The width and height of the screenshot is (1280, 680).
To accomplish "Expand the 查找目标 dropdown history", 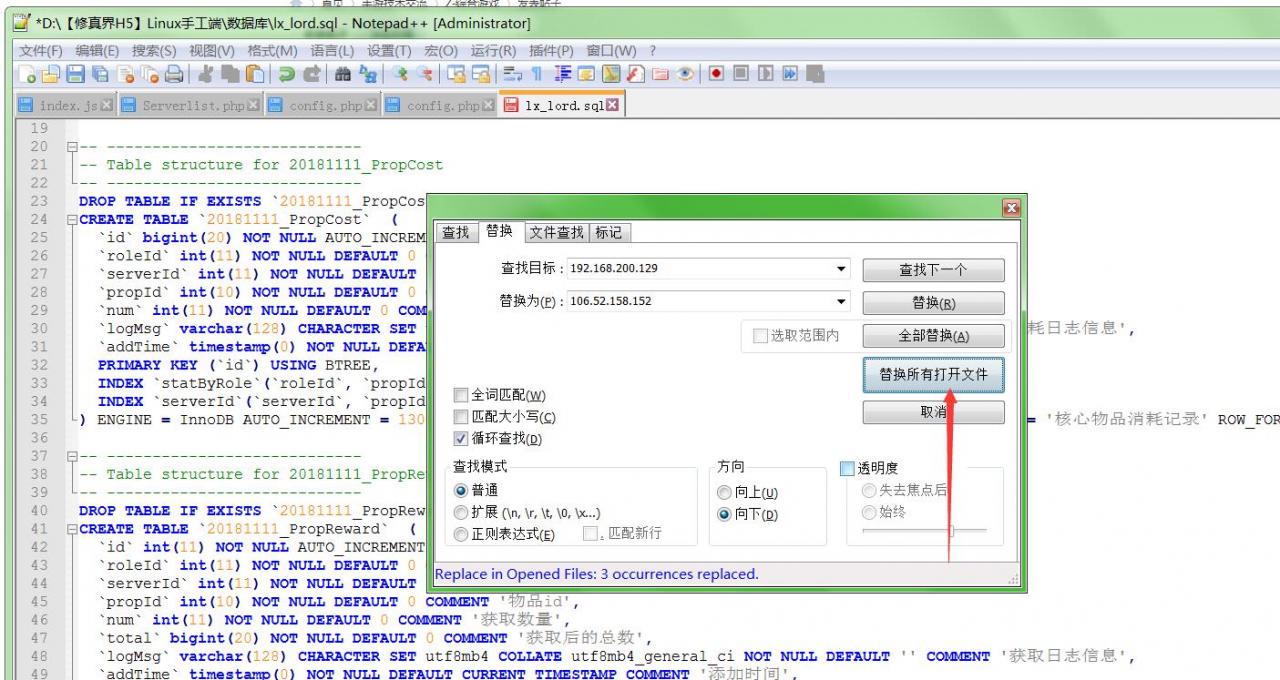I will (x=841, y=269).
